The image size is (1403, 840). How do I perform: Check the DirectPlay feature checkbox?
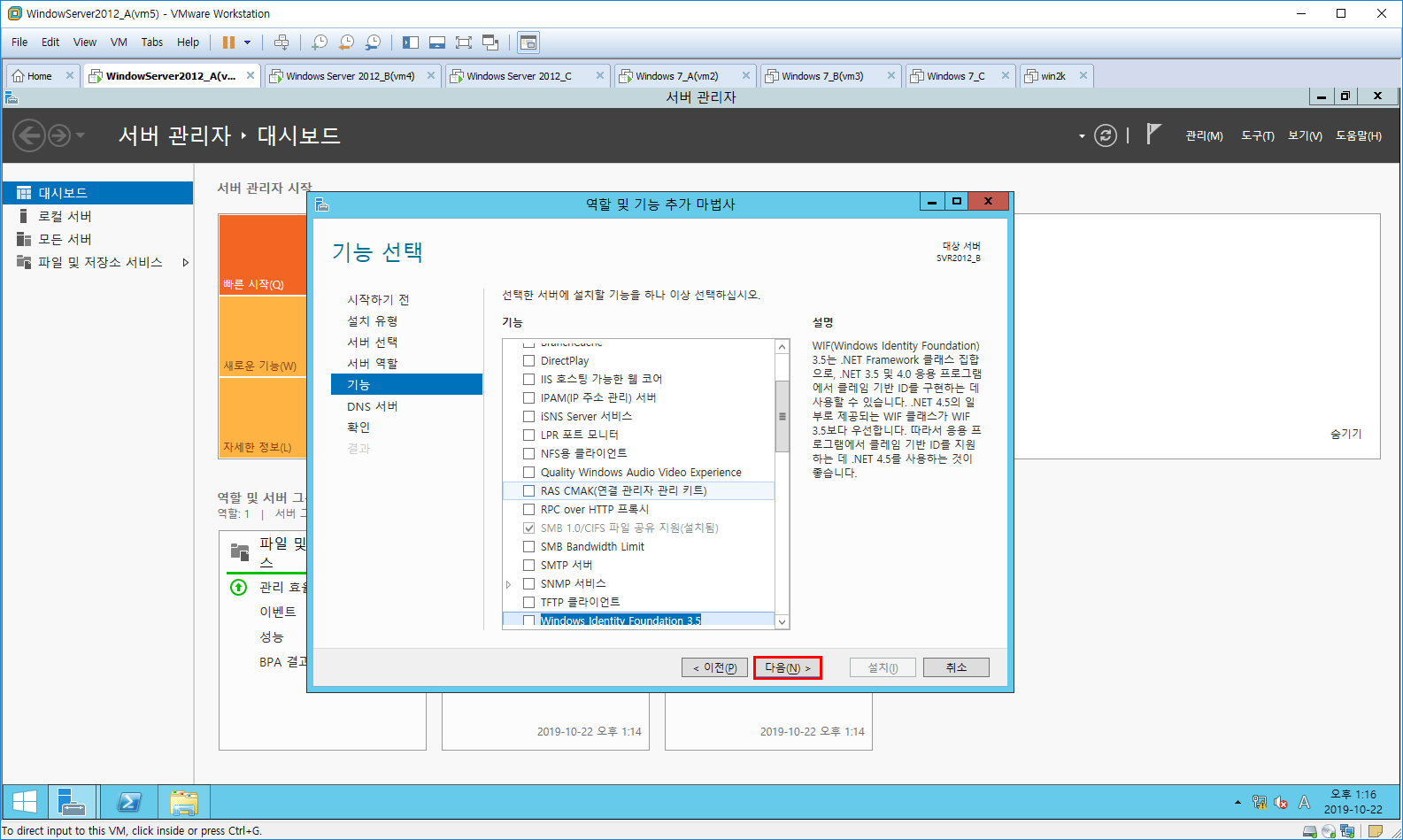pyautogui.click(x=528, y=360)
